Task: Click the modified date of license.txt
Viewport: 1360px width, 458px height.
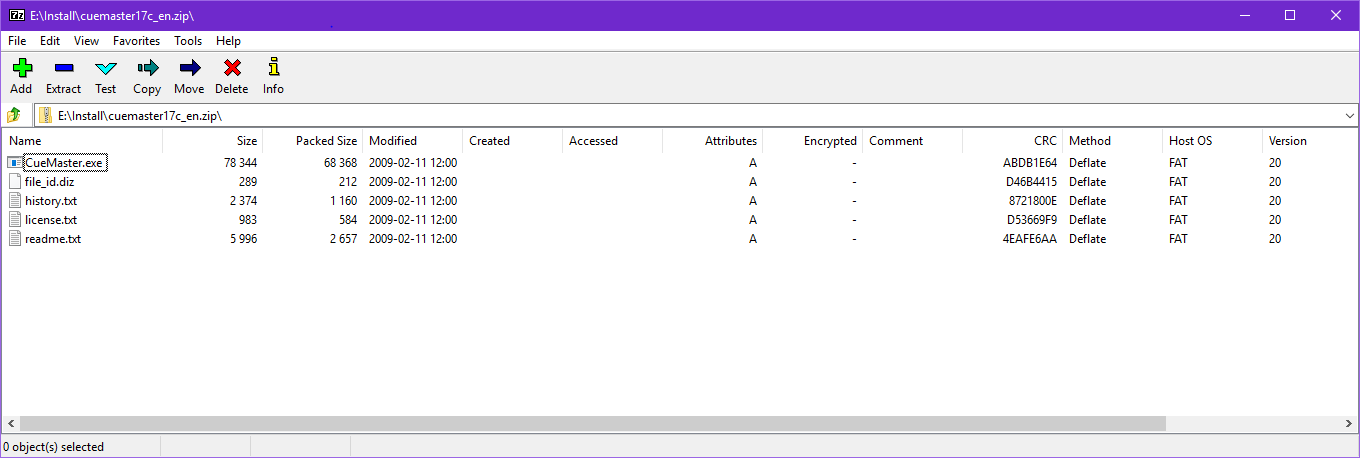Action: [x=413, y=220]
